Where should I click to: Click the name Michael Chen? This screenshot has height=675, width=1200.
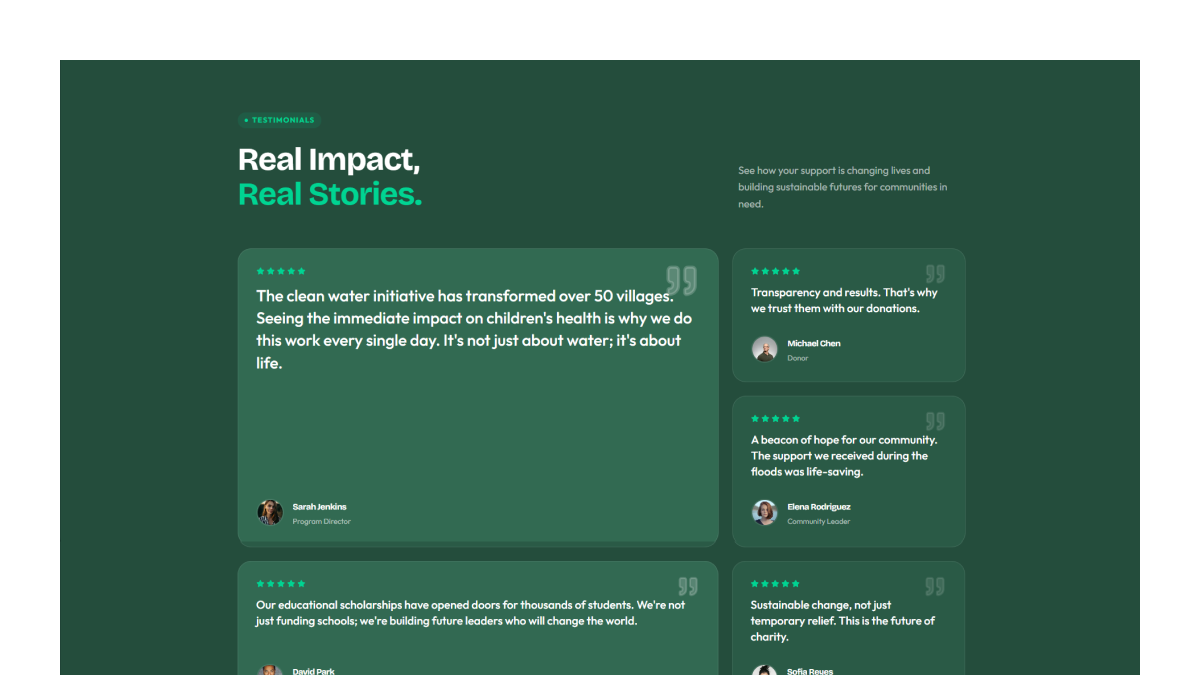[x=814, y=343]
